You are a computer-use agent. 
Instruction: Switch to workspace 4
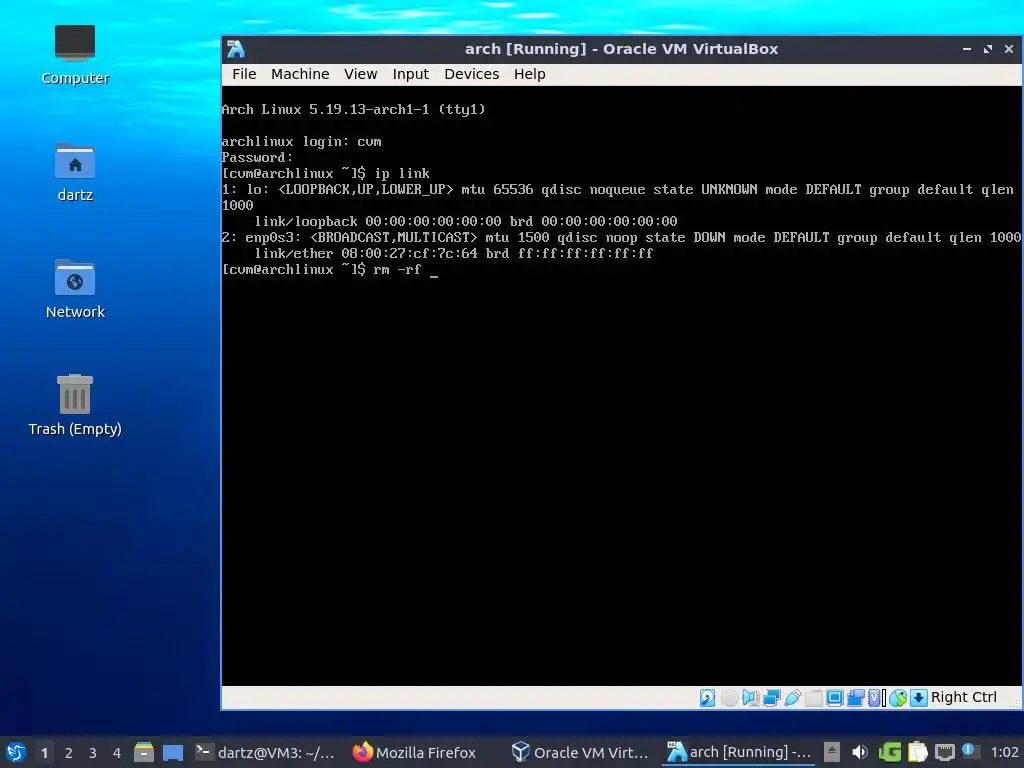tap(117, 753)
